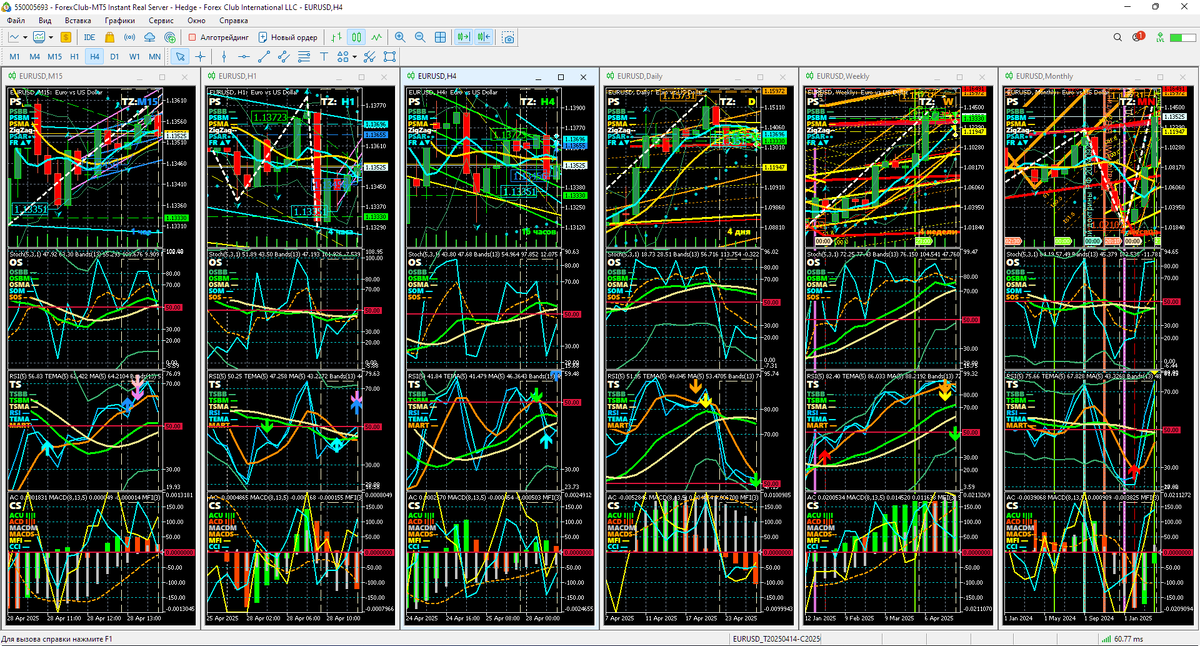1200x646 pixels.
Task: Switch chart to bar chart mode
Action: click(335, 37)
